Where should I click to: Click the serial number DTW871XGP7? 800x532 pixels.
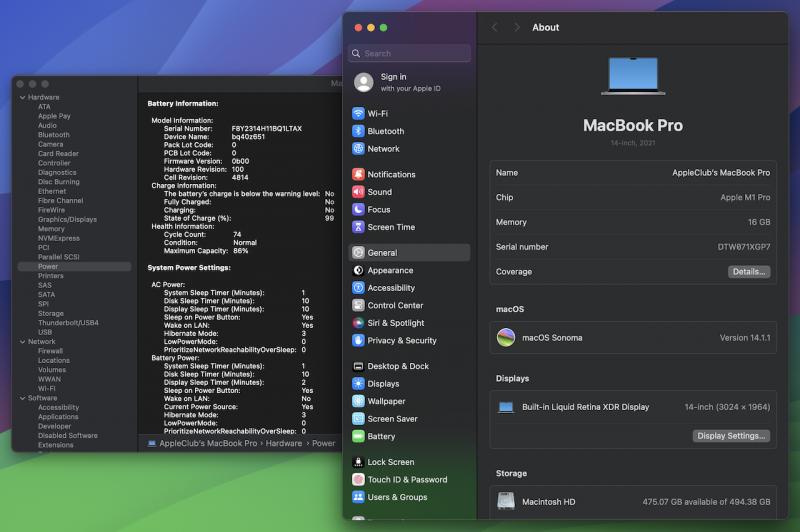744,247
